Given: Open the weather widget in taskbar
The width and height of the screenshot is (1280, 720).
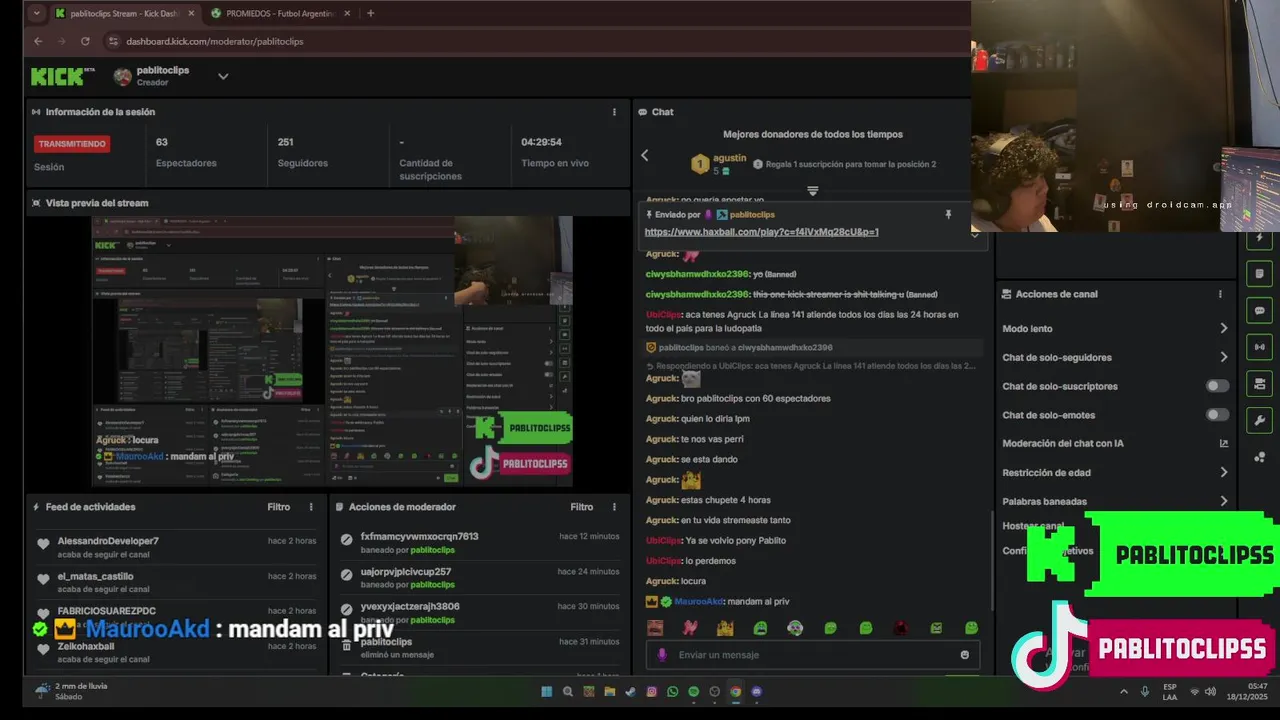Looking at the screenshot, I should pos(72,691).
